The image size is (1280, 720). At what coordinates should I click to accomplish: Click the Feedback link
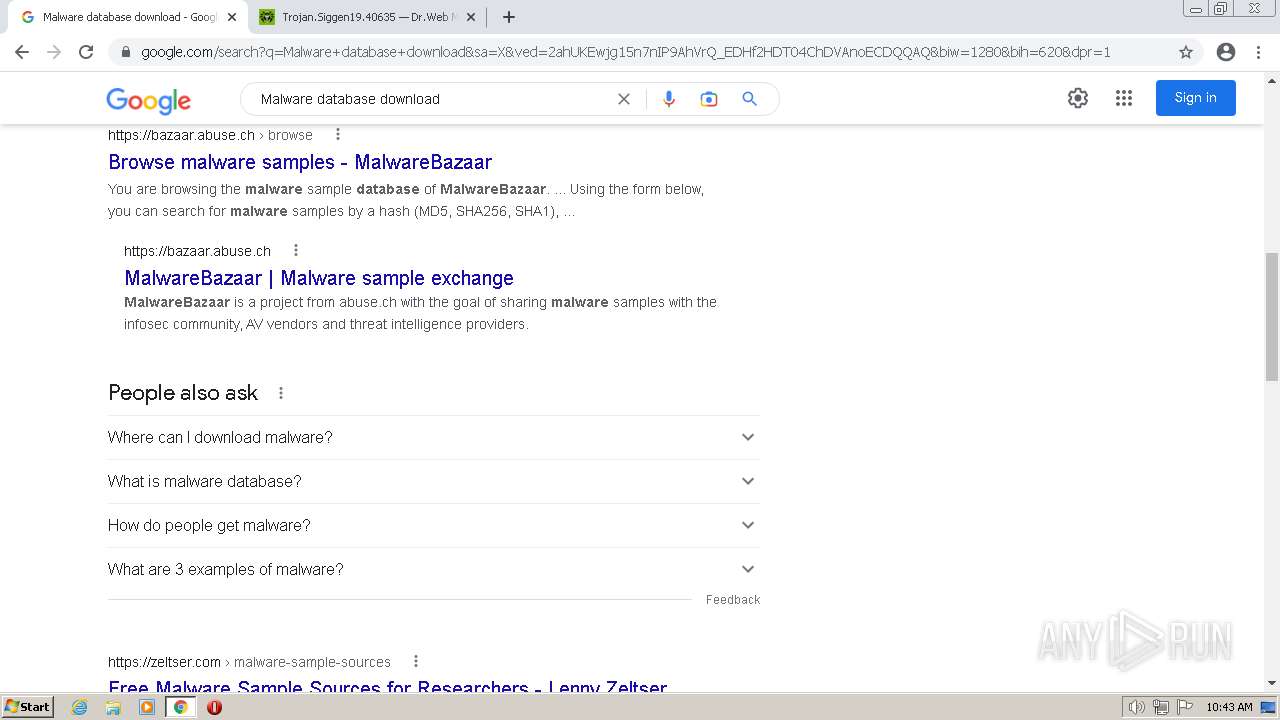(733, 600)
